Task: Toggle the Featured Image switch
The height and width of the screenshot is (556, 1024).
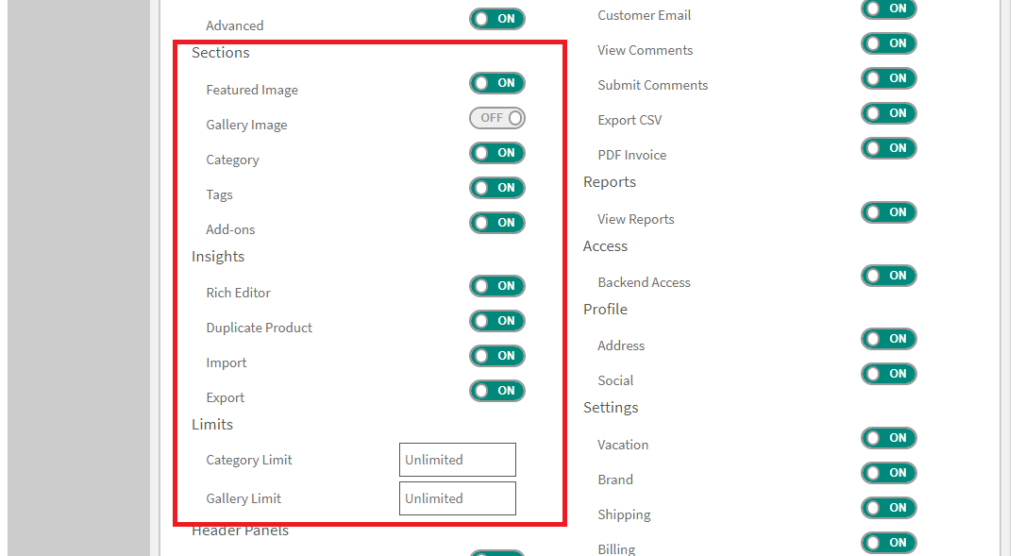Action: (497, 84)
